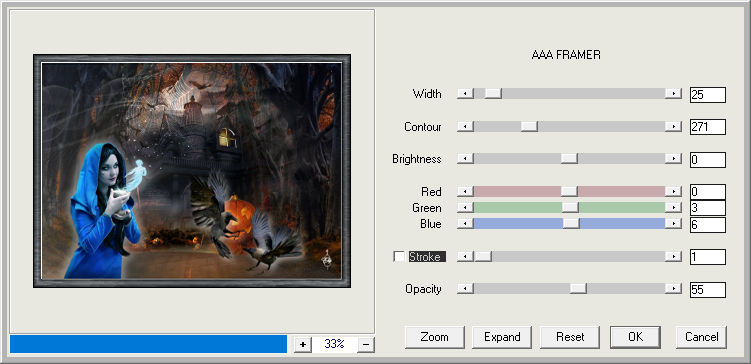Click the Green value field showing 3
Screen dimensions: 751x364
[x=707, y=208]
